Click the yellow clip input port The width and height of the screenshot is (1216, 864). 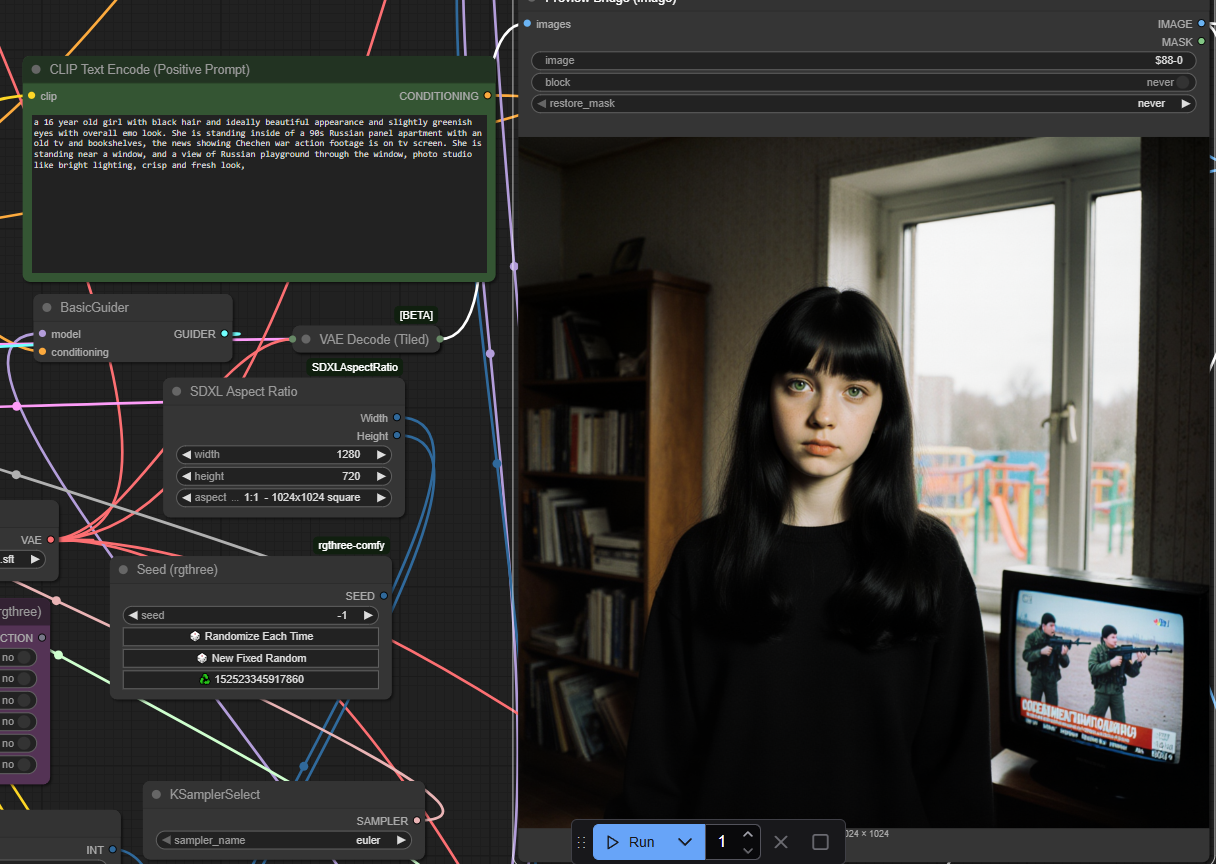coord(31,96)
